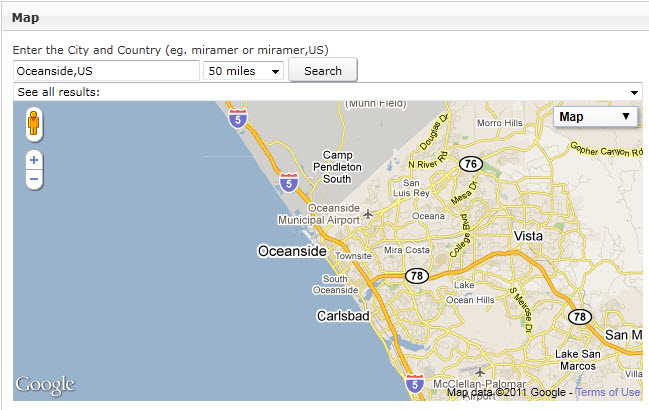Image resolution: width=649 pixels, height=410 pixels.
Task: Click the I-5 shield beside Camp Pendleton South
Action: point(288,183)
